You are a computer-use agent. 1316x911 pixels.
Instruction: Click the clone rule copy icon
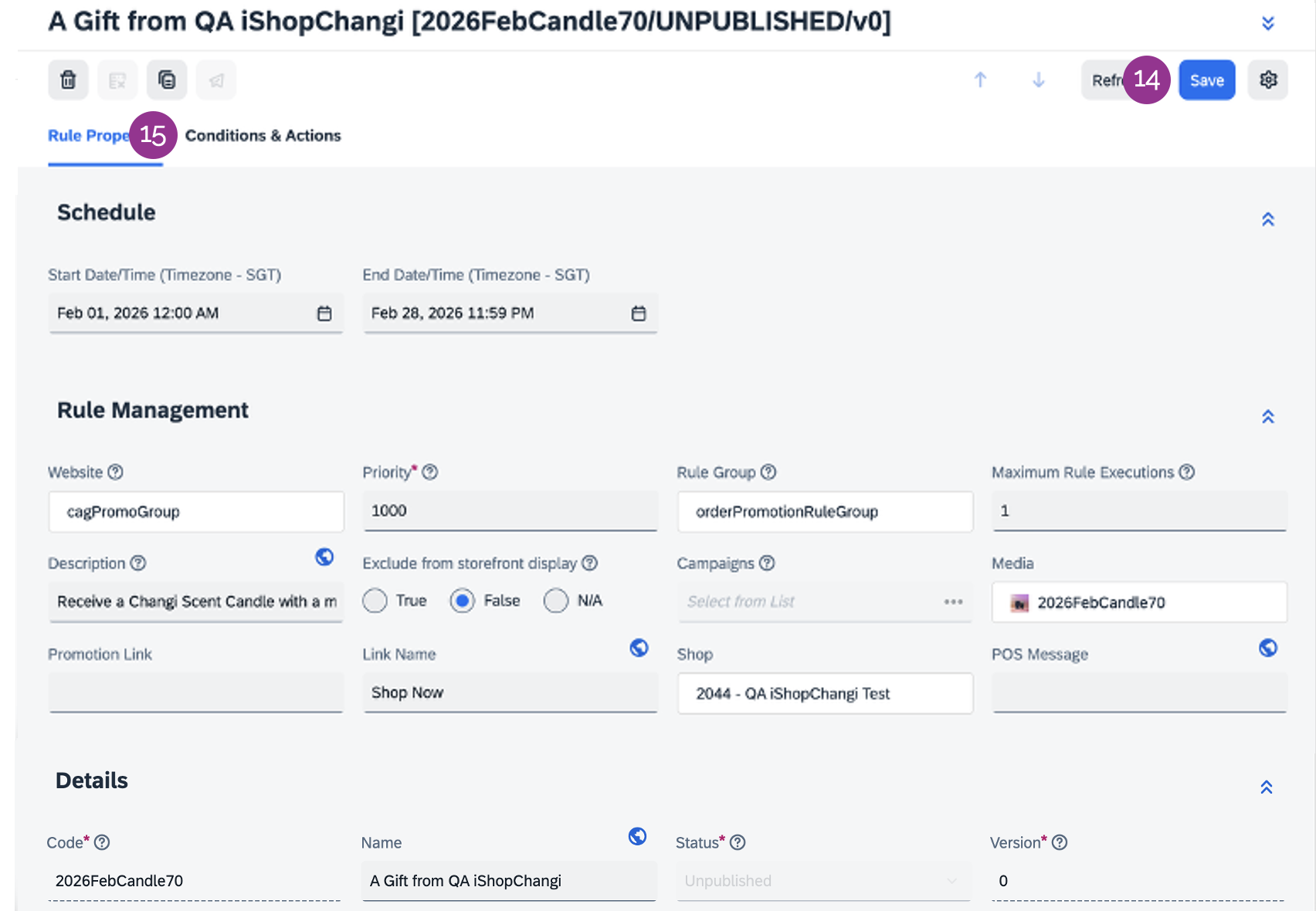coord(167,80)
